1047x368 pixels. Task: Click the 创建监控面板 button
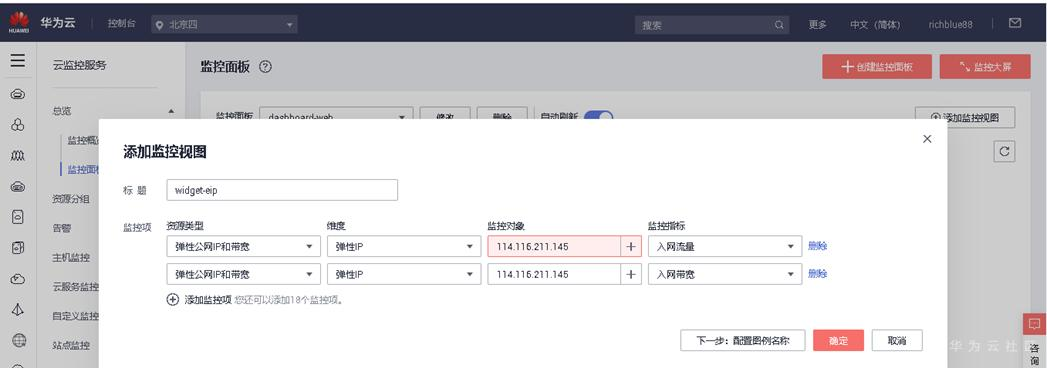(877, 67)
